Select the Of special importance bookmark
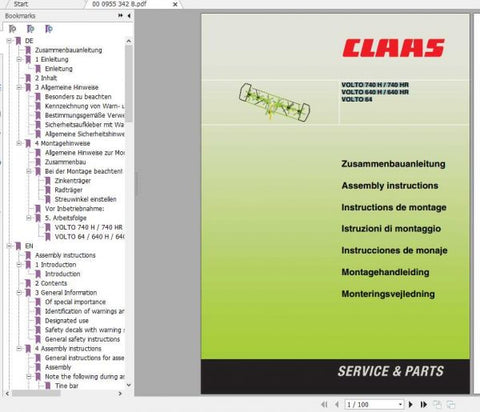 [75, 302]
